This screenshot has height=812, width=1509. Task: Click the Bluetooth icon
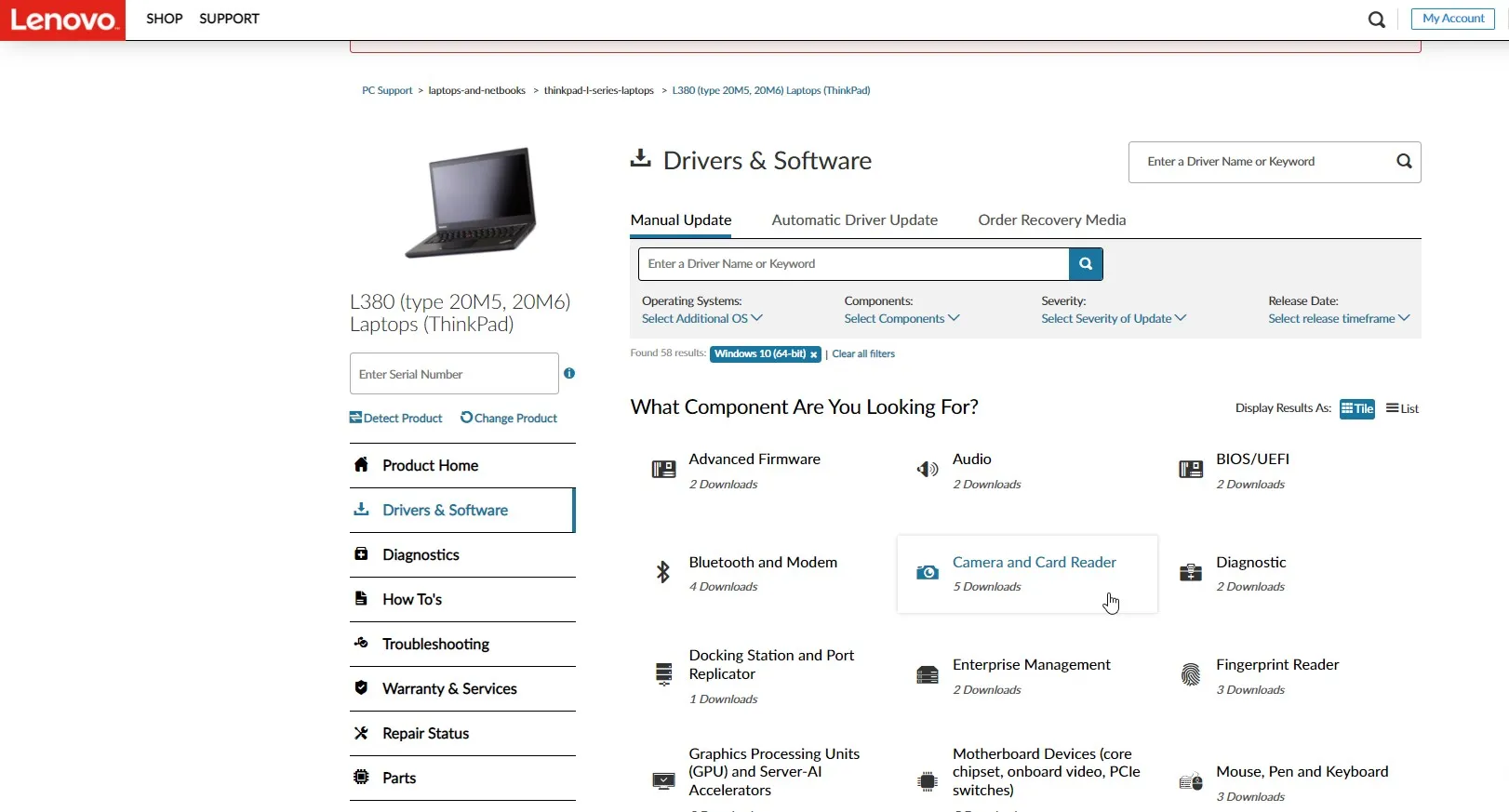[663, 572]
